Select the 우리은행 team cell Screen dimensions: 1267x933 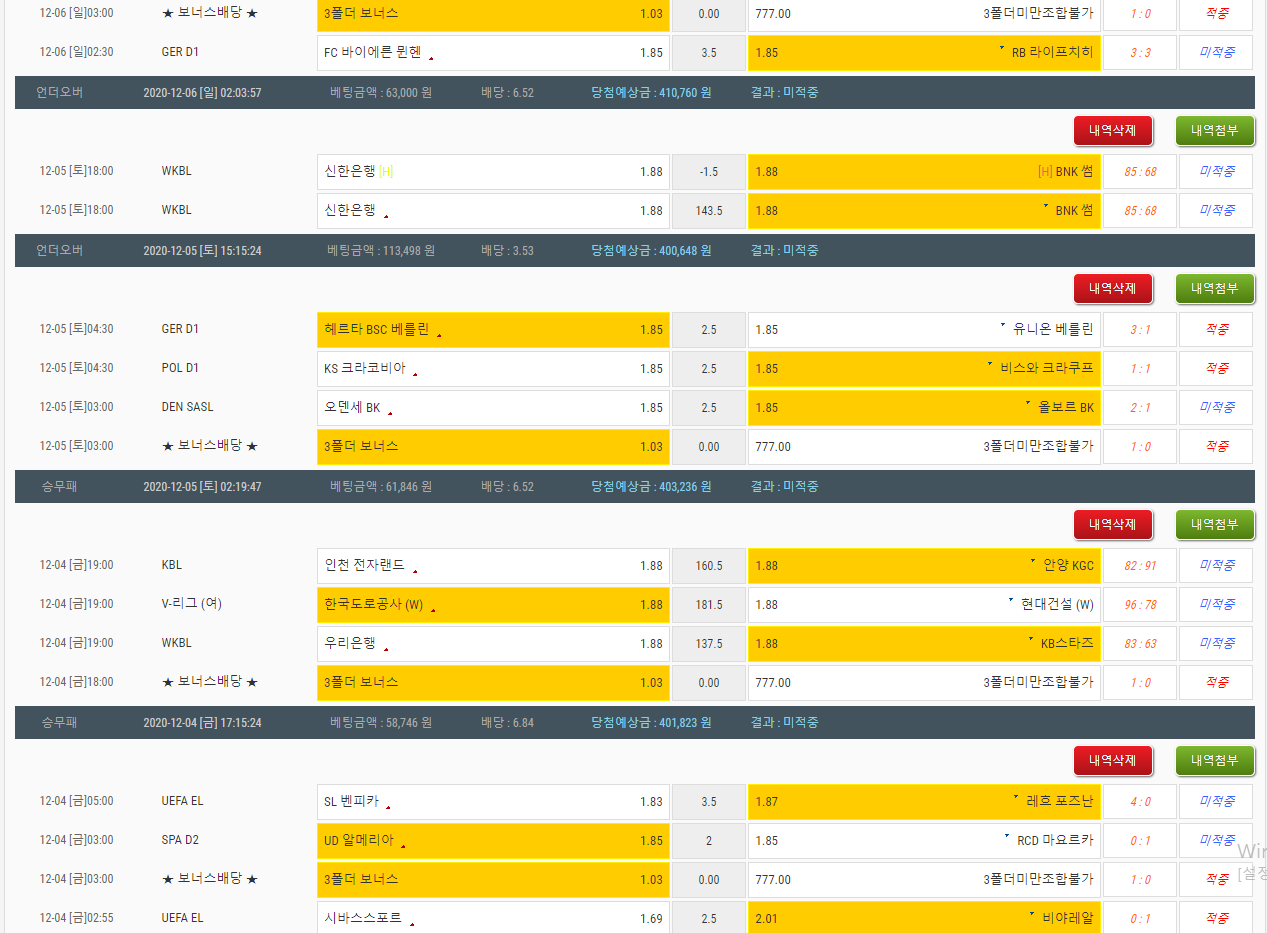pos(493,643)
